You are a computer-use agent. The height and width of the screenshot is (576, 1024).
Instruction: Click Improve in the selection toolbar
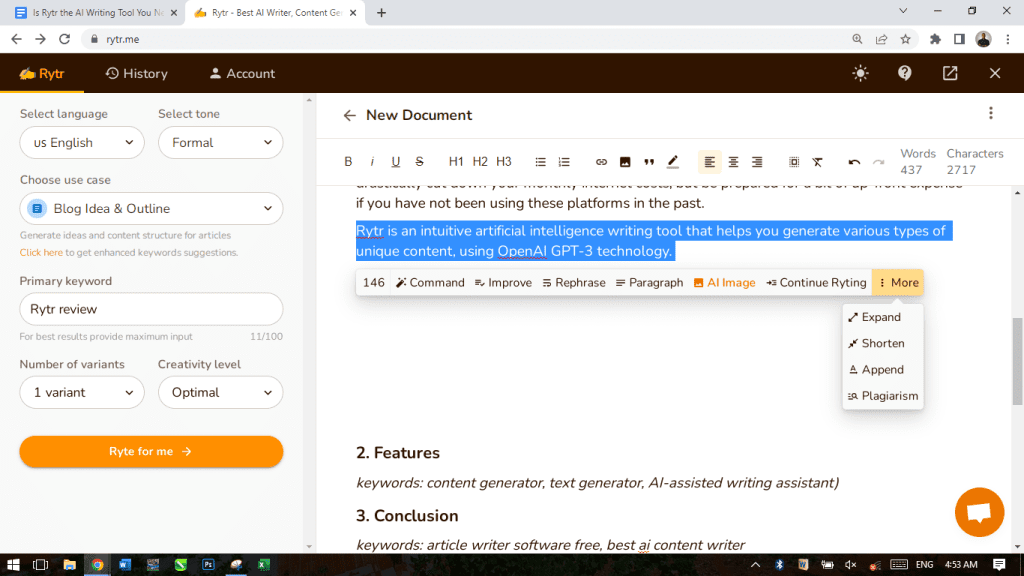tap(503, 283)
